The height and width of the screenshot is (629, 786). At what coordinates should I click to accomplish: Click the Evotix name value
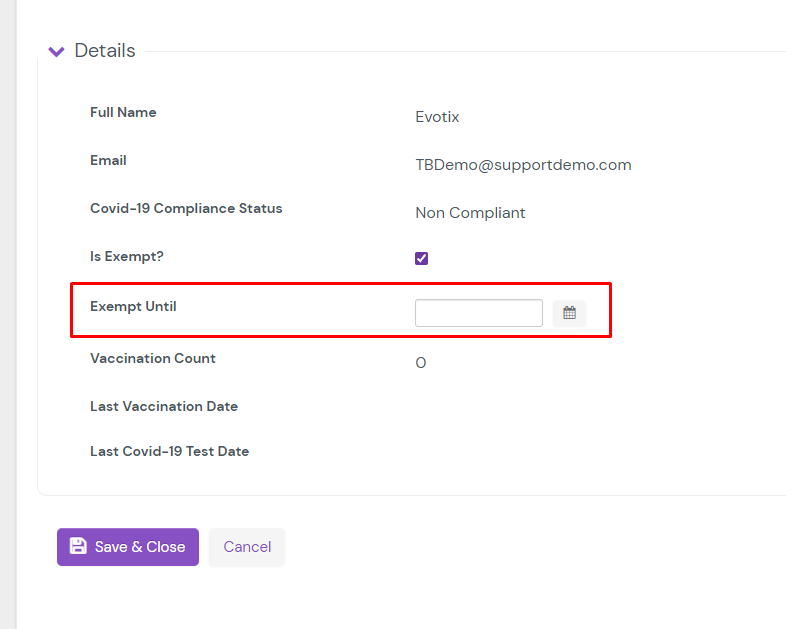coord(437,117)
